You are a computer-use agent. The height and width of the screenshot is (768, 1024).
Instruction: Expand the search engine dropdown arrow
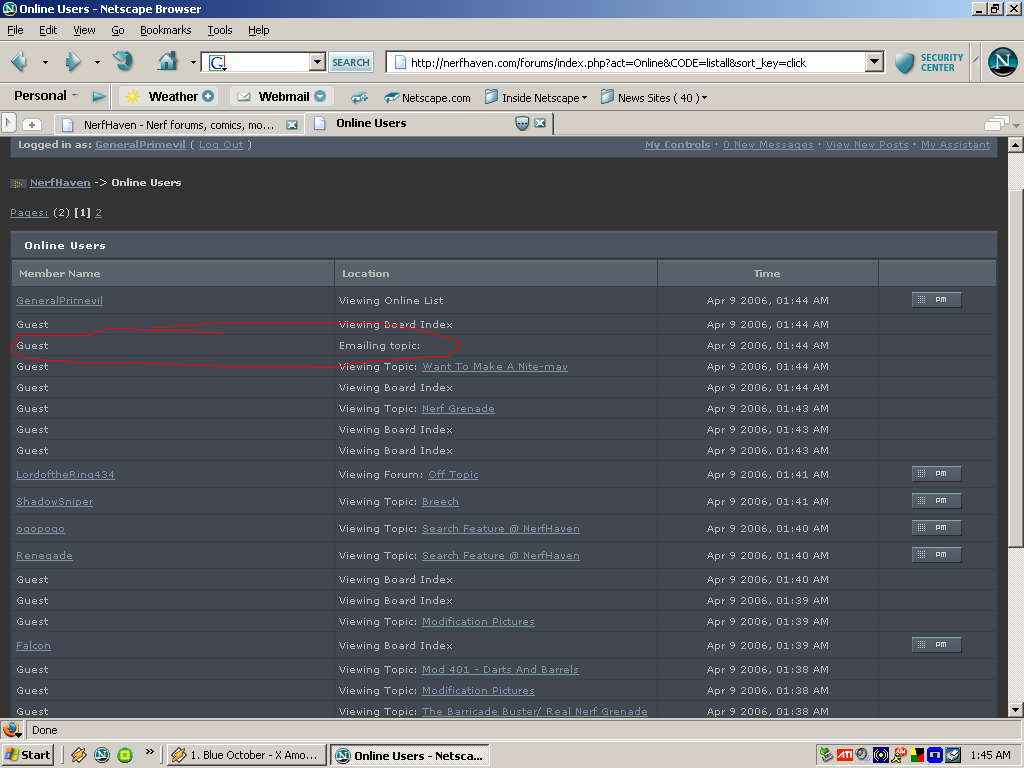point(317,62)
